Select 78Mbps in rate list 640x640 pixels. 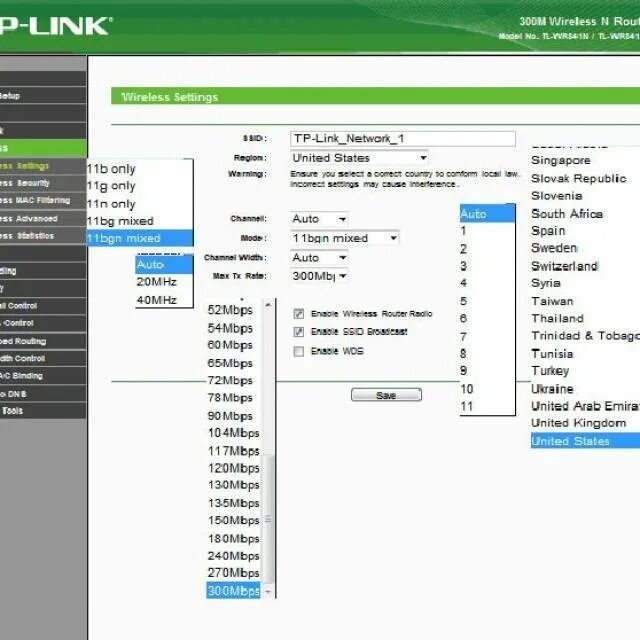(233, 398)
